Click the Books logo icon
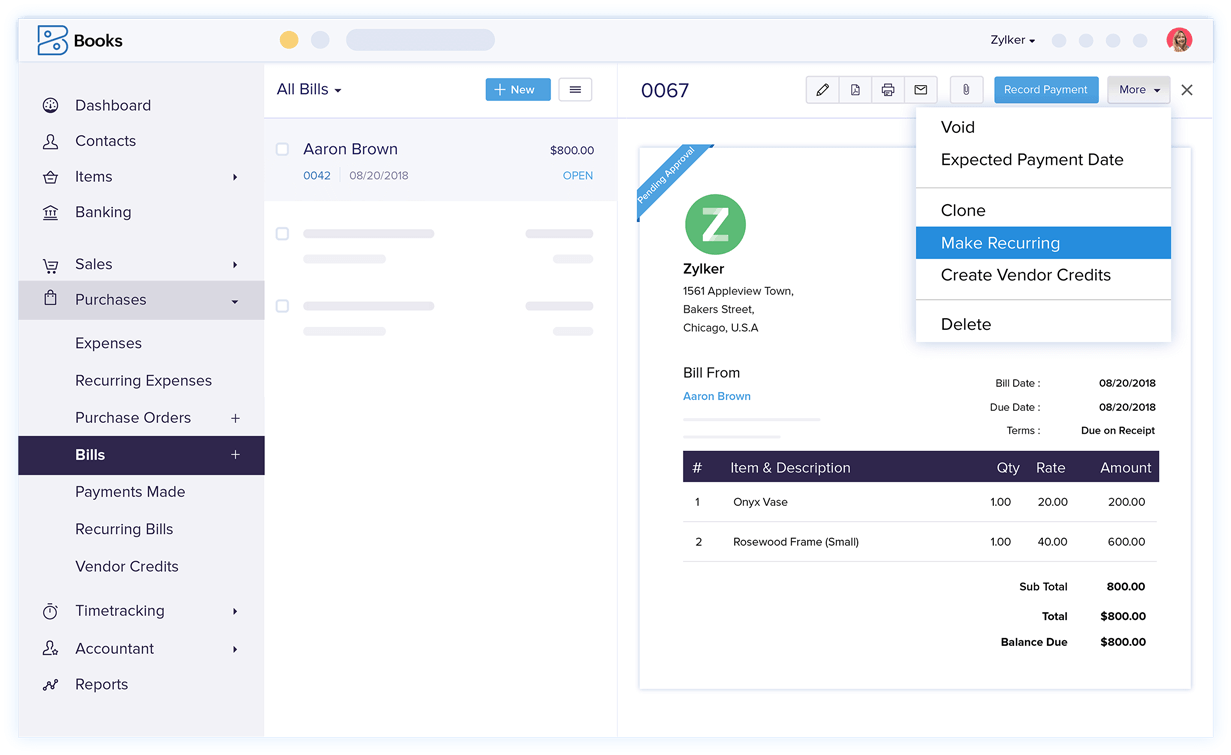The image size is (1231, 755). click(52, 40)
